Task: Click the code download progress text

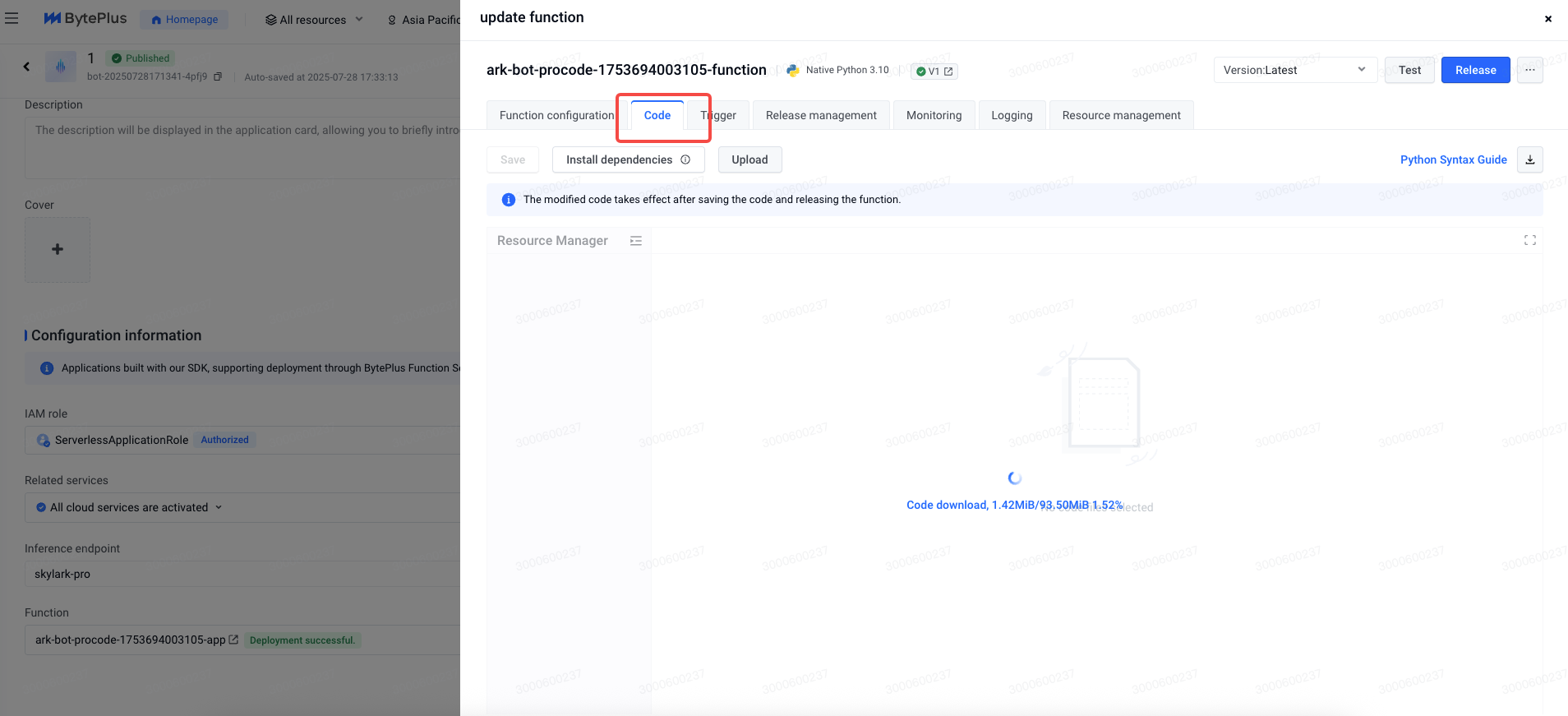Action: tap(1014, 505)
